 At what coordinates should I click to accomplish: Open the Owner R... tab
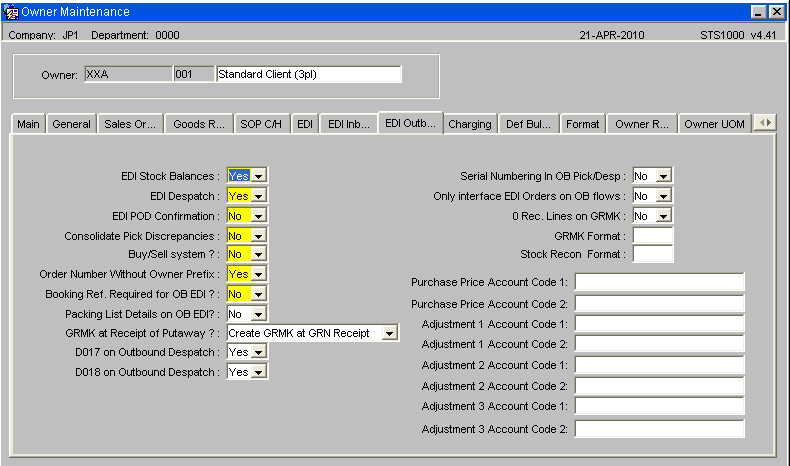tap(641, 124)
